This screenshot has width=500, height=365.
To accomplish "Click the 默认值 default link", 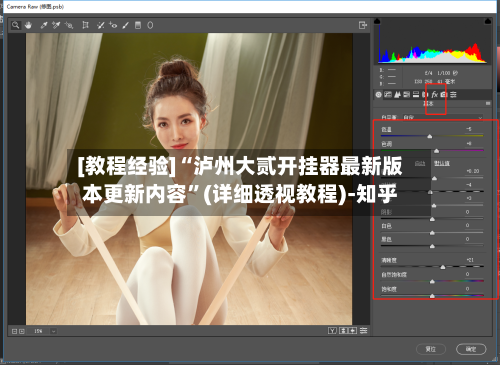I will pyautogui.click(x=442, y=163).
